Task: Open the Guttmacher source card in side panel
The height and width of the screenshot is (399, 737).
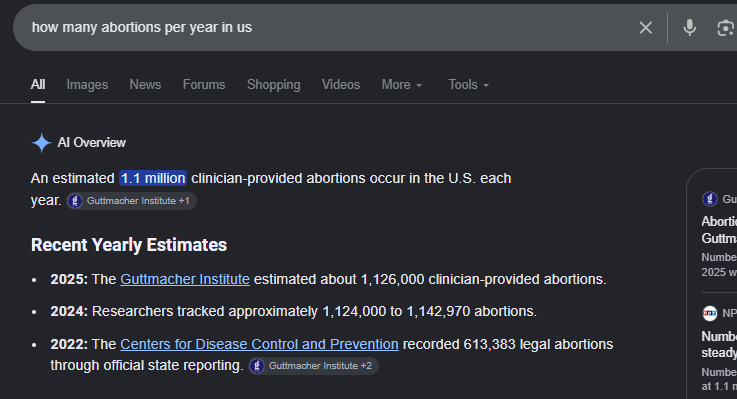Action: tap(719, 235)
